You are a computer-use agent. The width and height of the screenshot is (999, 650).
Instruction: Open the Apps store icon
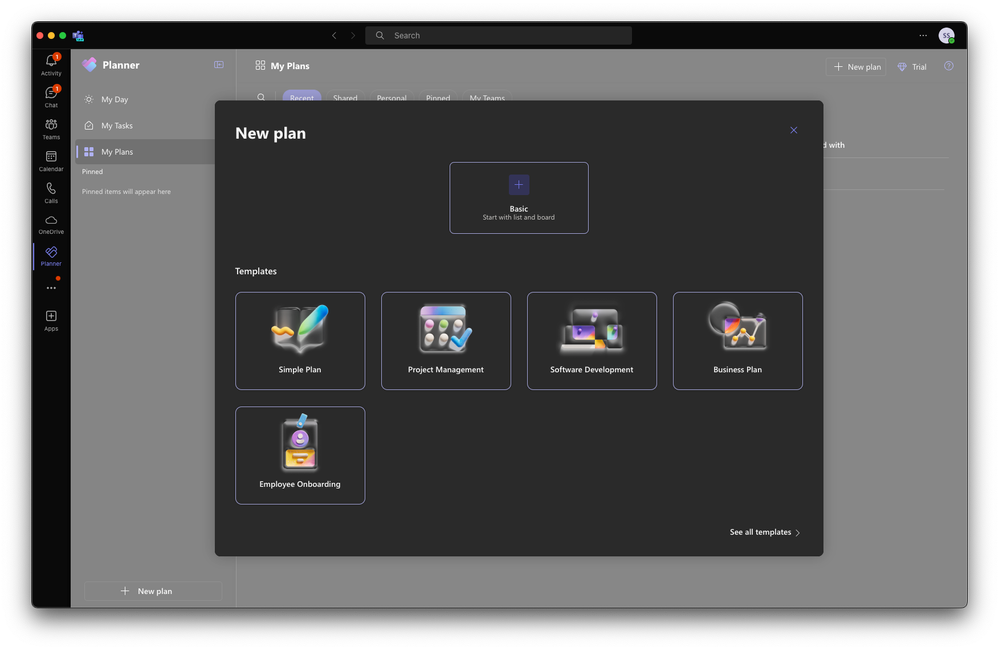51,320
